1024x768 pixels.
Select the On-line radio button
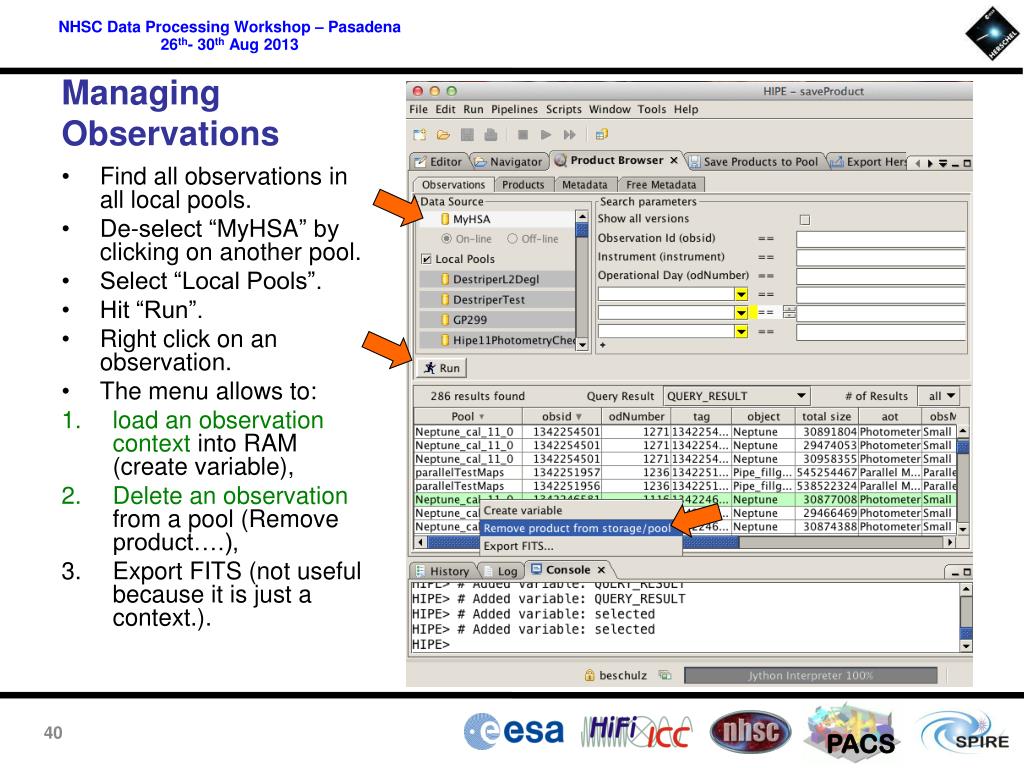click(447, 239)
